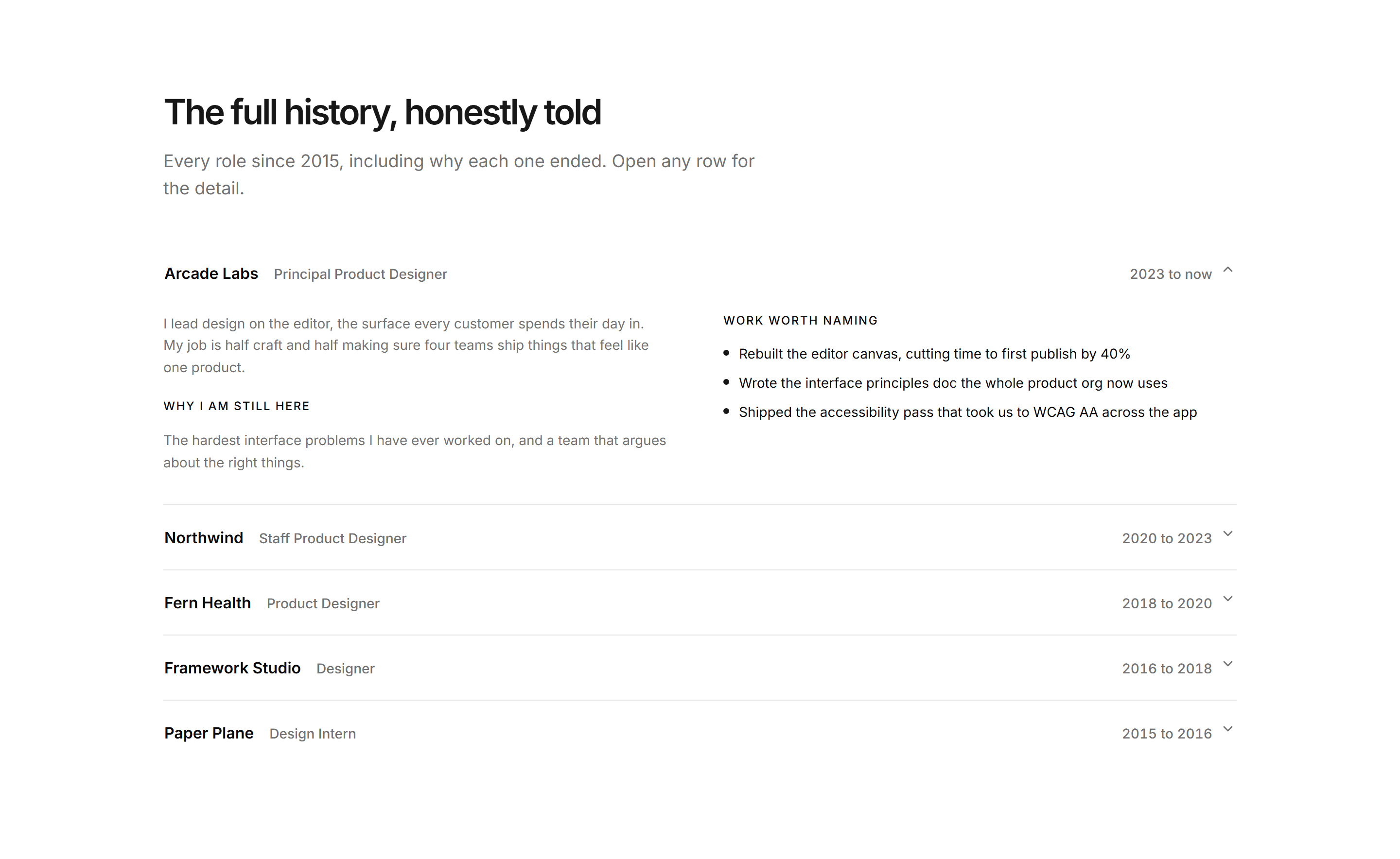1400x859 pixels.
Task: Open Fern Health row using its chevron
Action: click(1228, 599)
